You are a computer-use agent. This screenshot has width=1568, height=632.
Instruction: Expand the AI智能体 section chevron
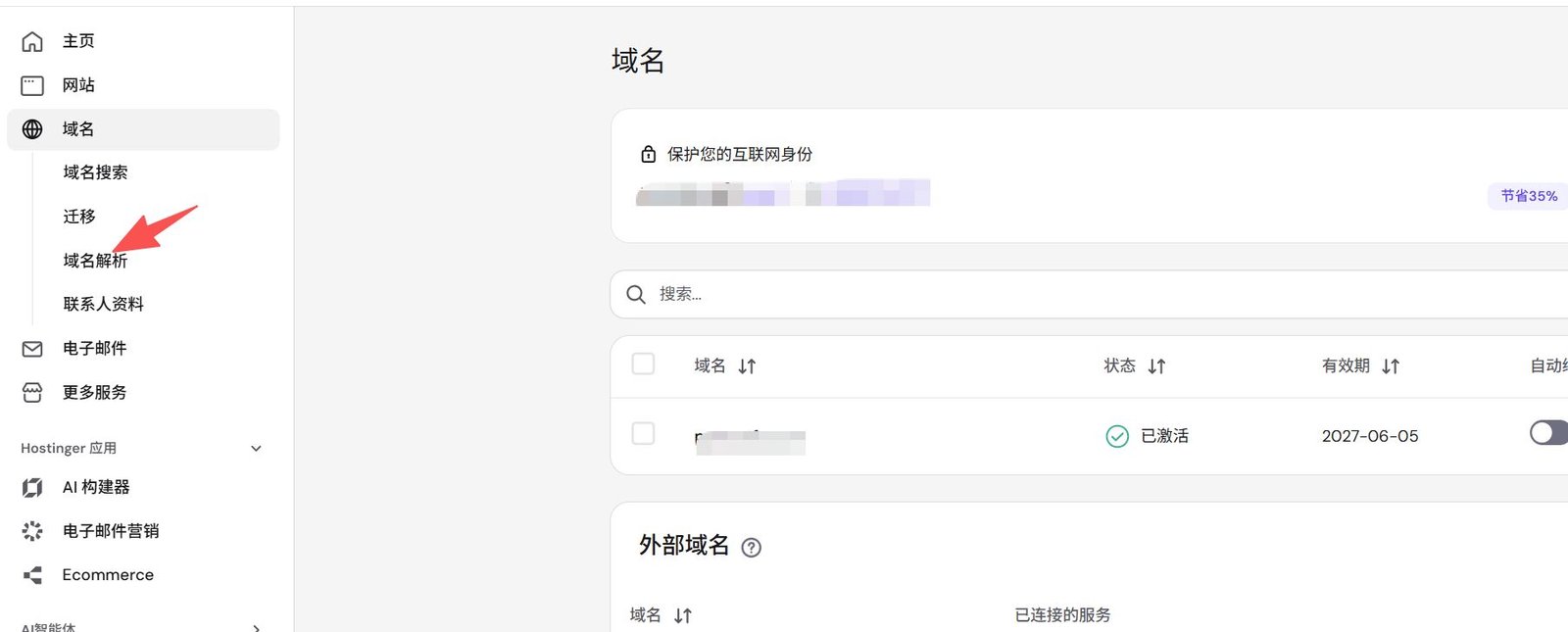tap(256, 627)
